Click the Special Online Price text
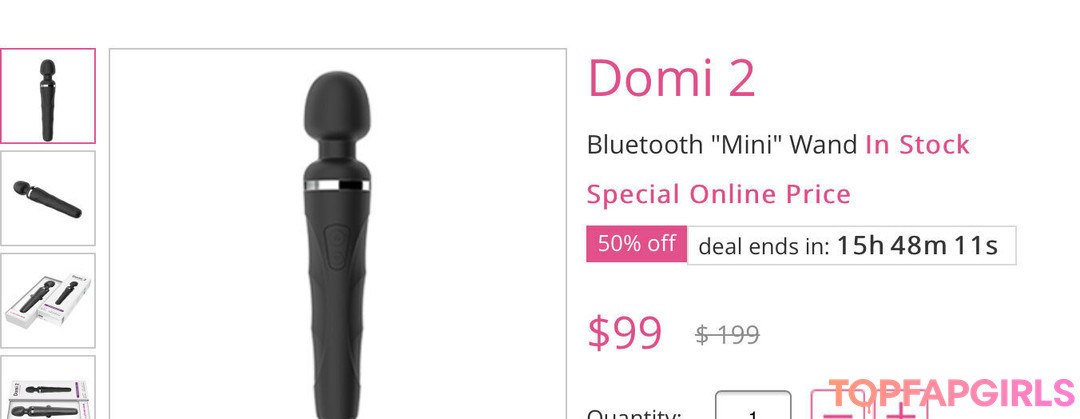This screenshot has width=1080, height=419. (x=718, y=194)
